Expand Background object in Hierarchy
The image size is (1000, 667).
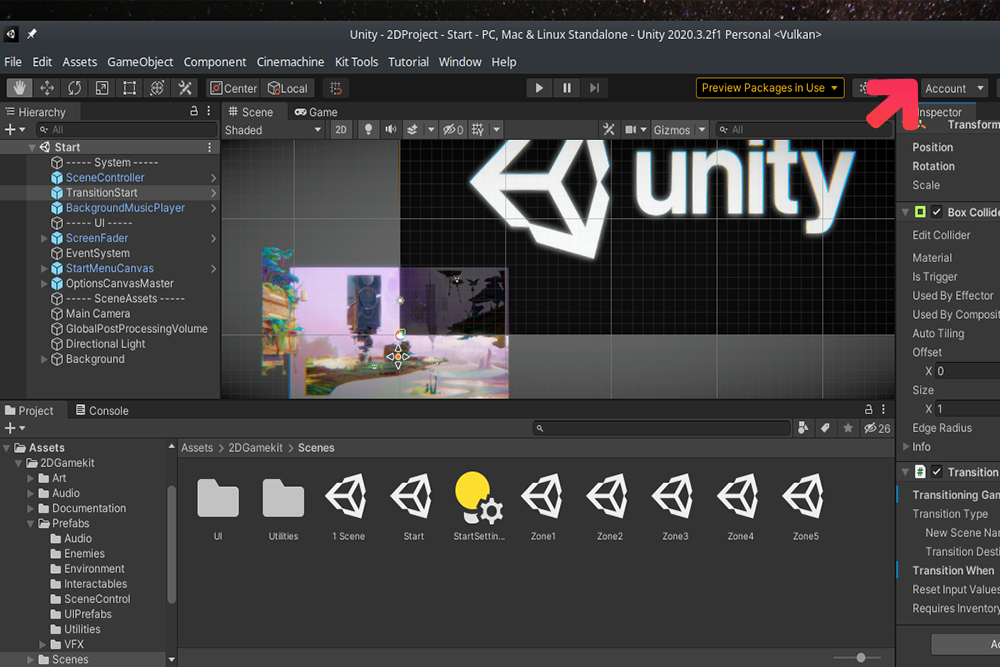pyautogui.click(x=44, y=359)
